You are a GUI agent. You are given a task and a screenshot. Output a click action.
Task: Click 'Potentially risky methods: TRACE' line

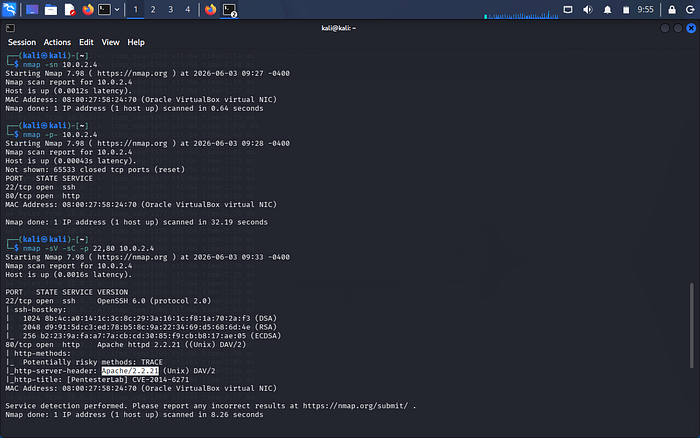coord(93,362)
